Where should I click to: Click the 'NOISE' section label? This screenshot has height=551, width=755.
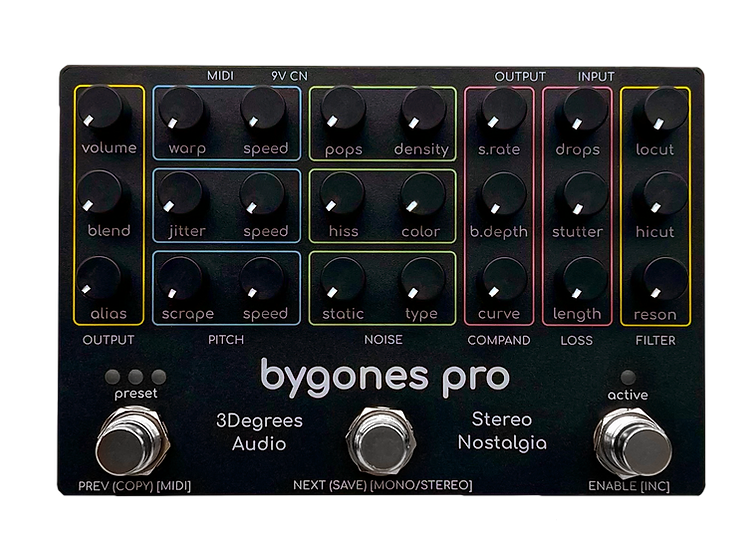(383, 340)
